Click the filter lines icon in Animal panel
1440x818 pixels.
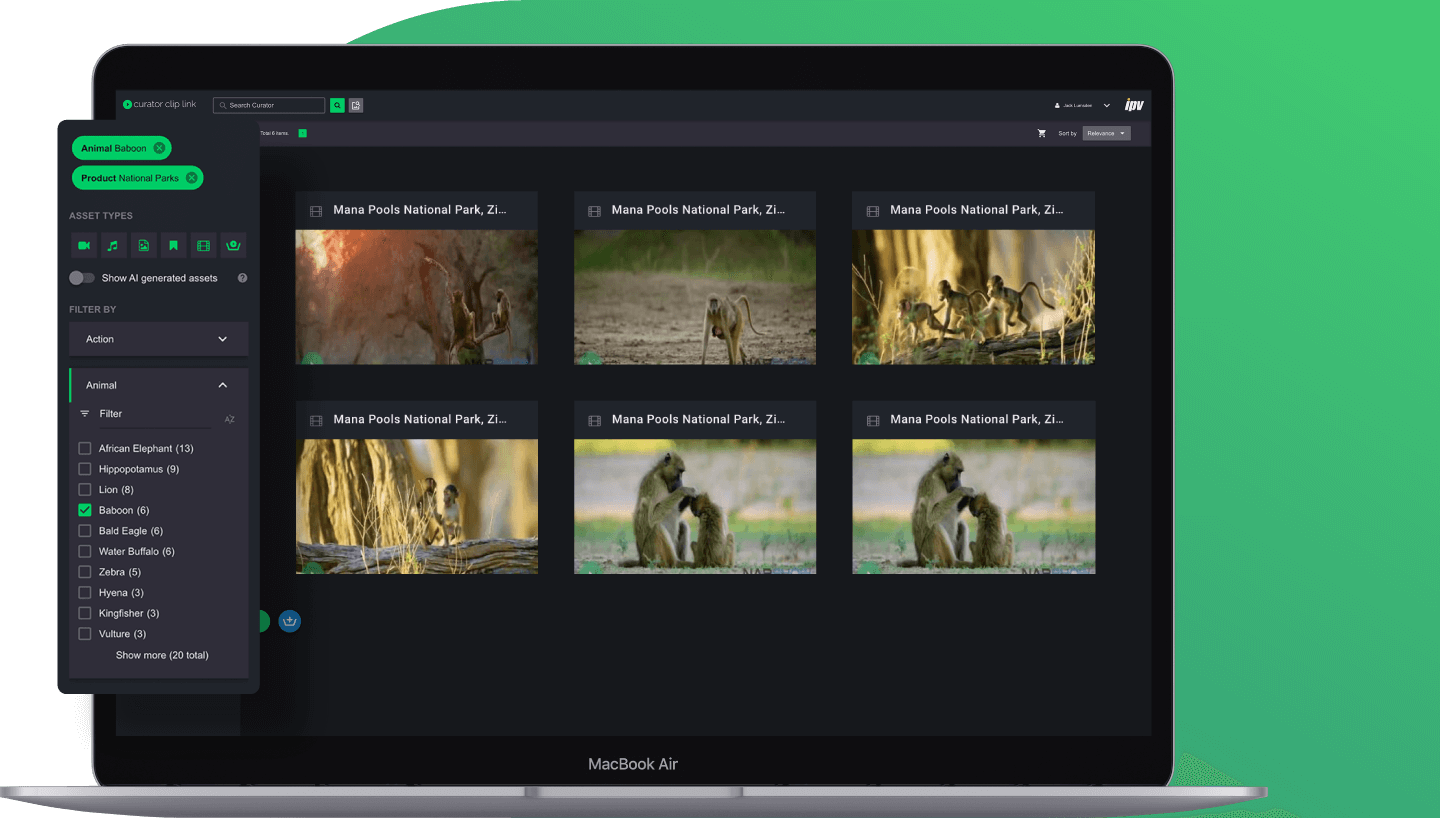[x=85, y=414]
